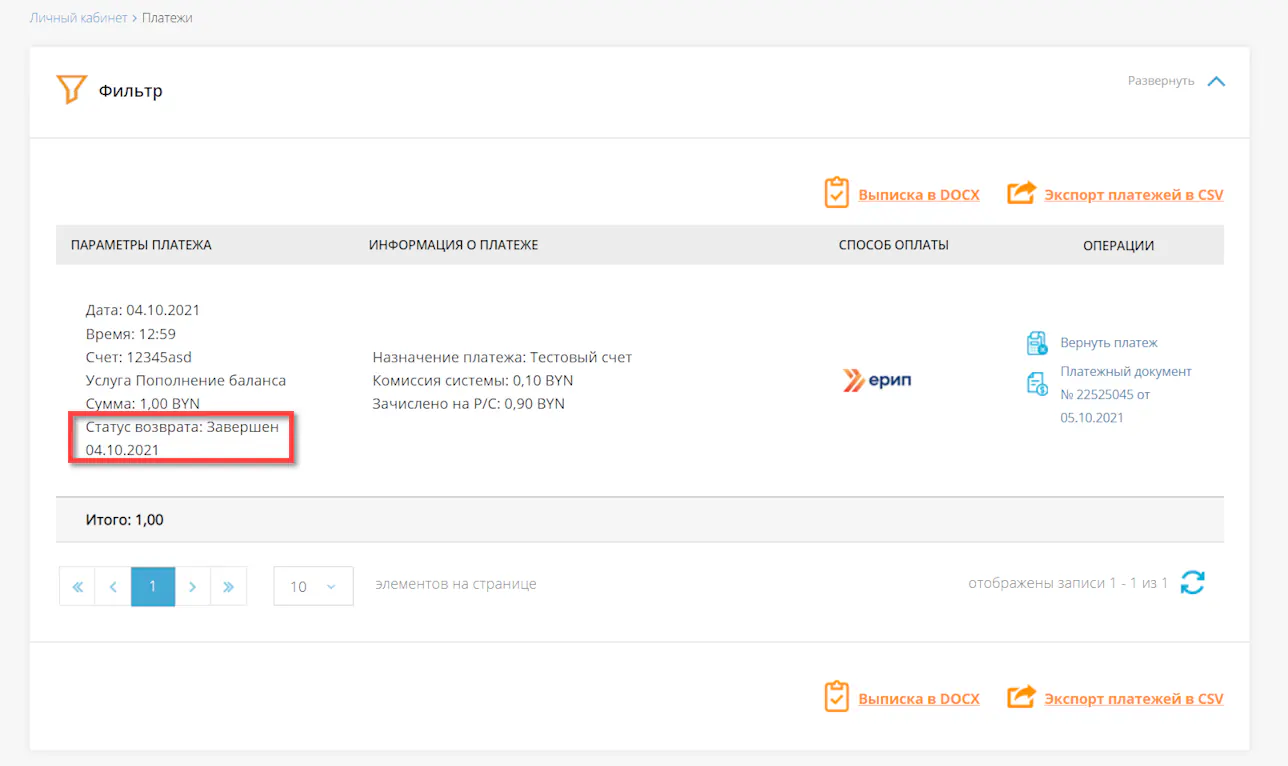Image resolution: width=1288 pixels, height=766 pixels.
Task: Click the "Развернуть" label
Action: pyautogui.click(x=1160, y=81)
